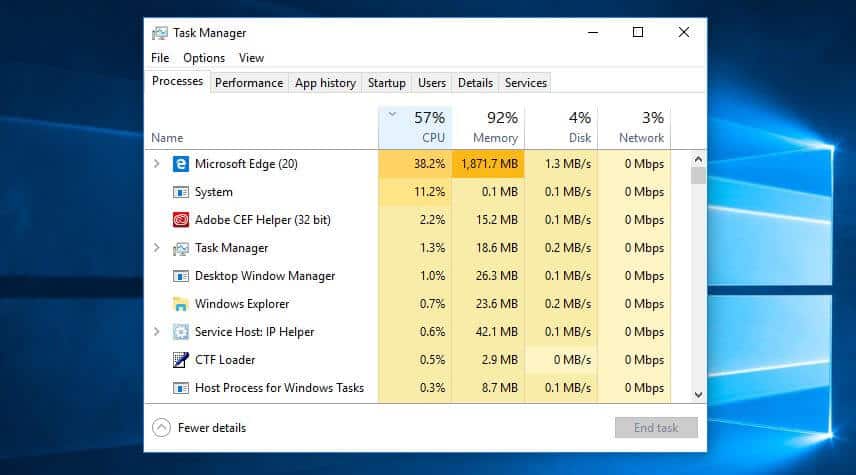Switch to the Performance tab
The image size is (856, 475).
point(249,83)
